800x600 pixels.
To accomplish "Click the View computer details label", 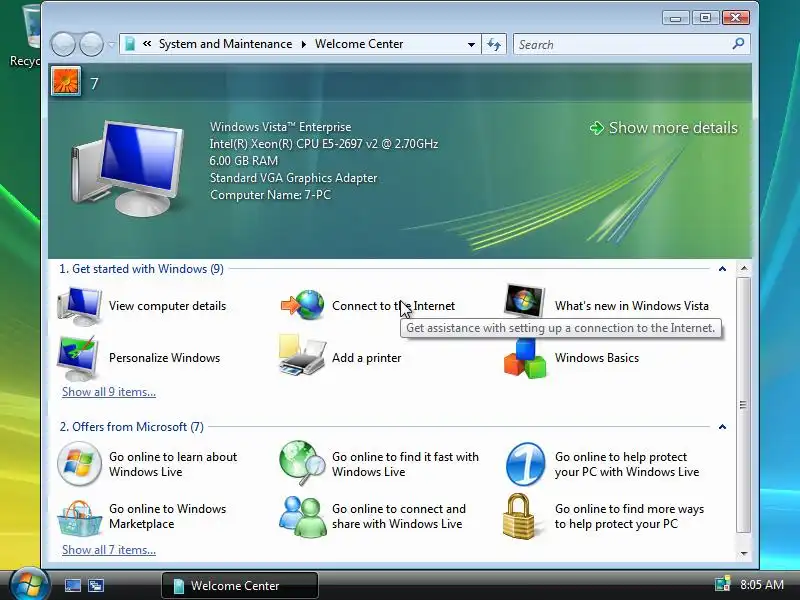I will (x=167, y=306).
